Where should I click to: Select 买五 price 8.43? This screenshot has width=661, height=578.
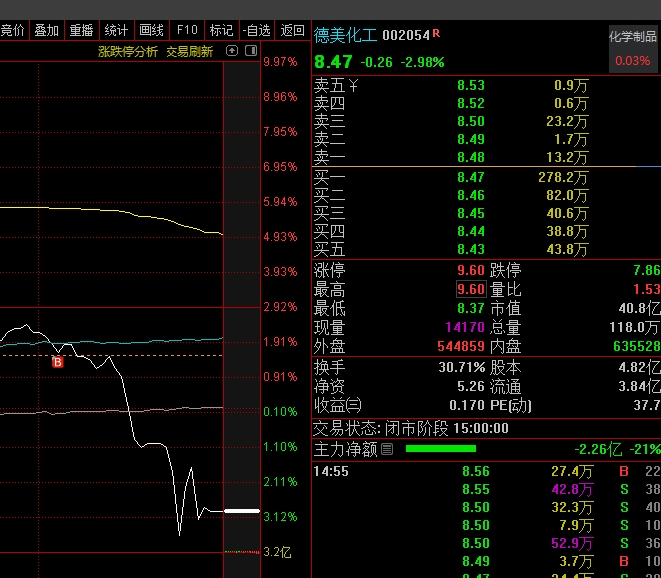[x=471, y=250]
